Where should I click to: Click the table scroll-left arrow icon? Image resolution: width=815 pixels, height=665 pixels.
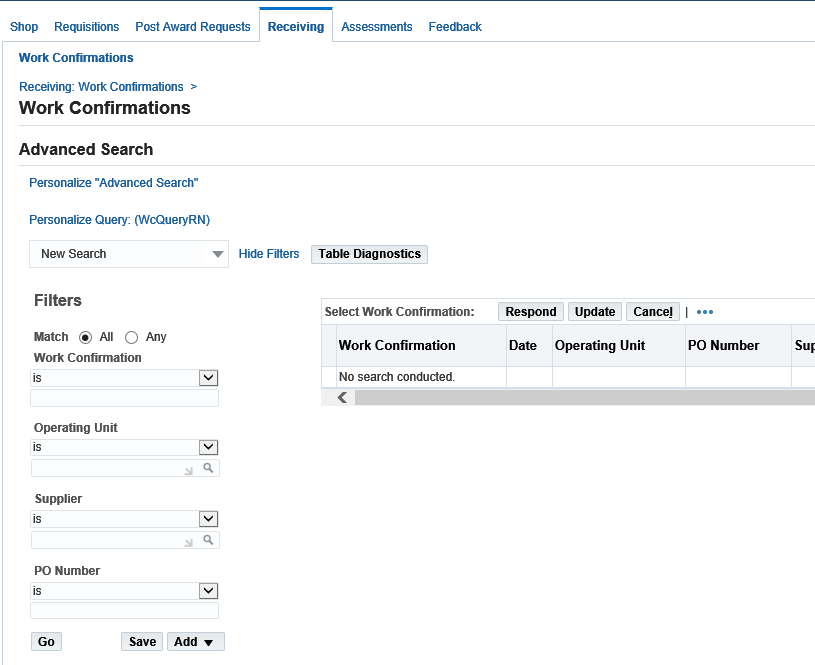(342, 398)
